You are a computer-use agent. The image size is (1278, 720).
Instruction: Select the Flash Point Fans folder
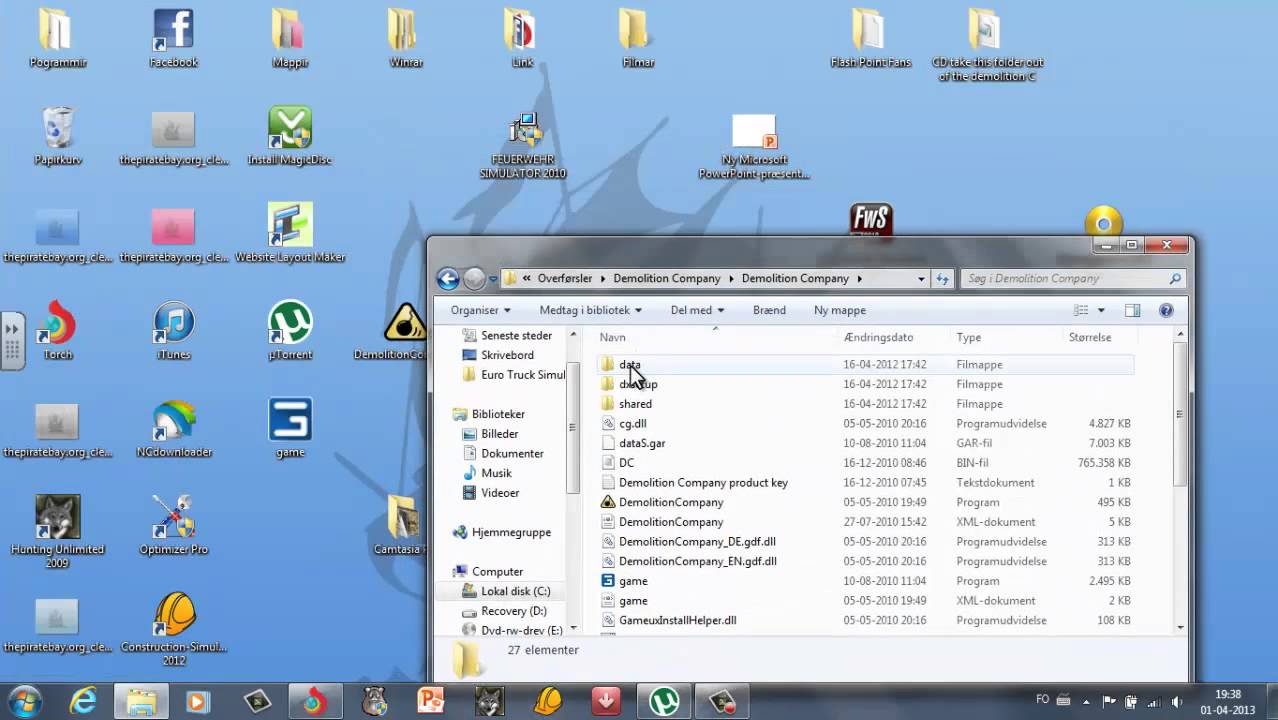[870, 38]
